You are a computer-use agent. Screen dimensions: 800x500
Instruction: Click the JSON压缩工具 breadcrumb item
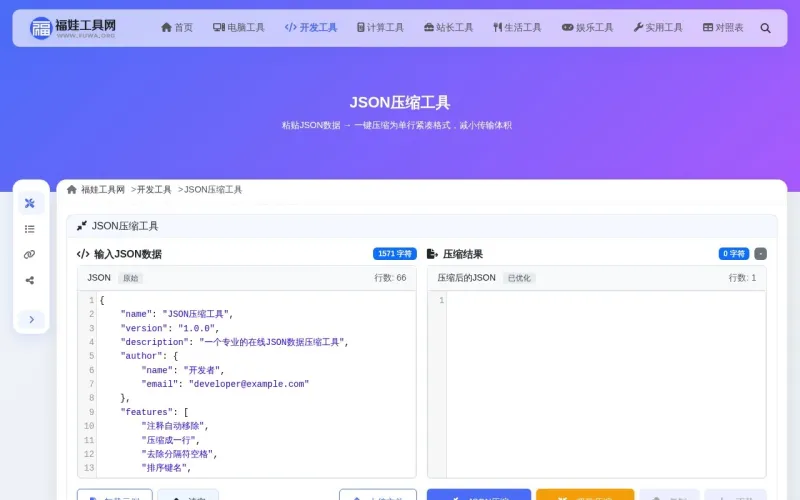pos(213,189)
